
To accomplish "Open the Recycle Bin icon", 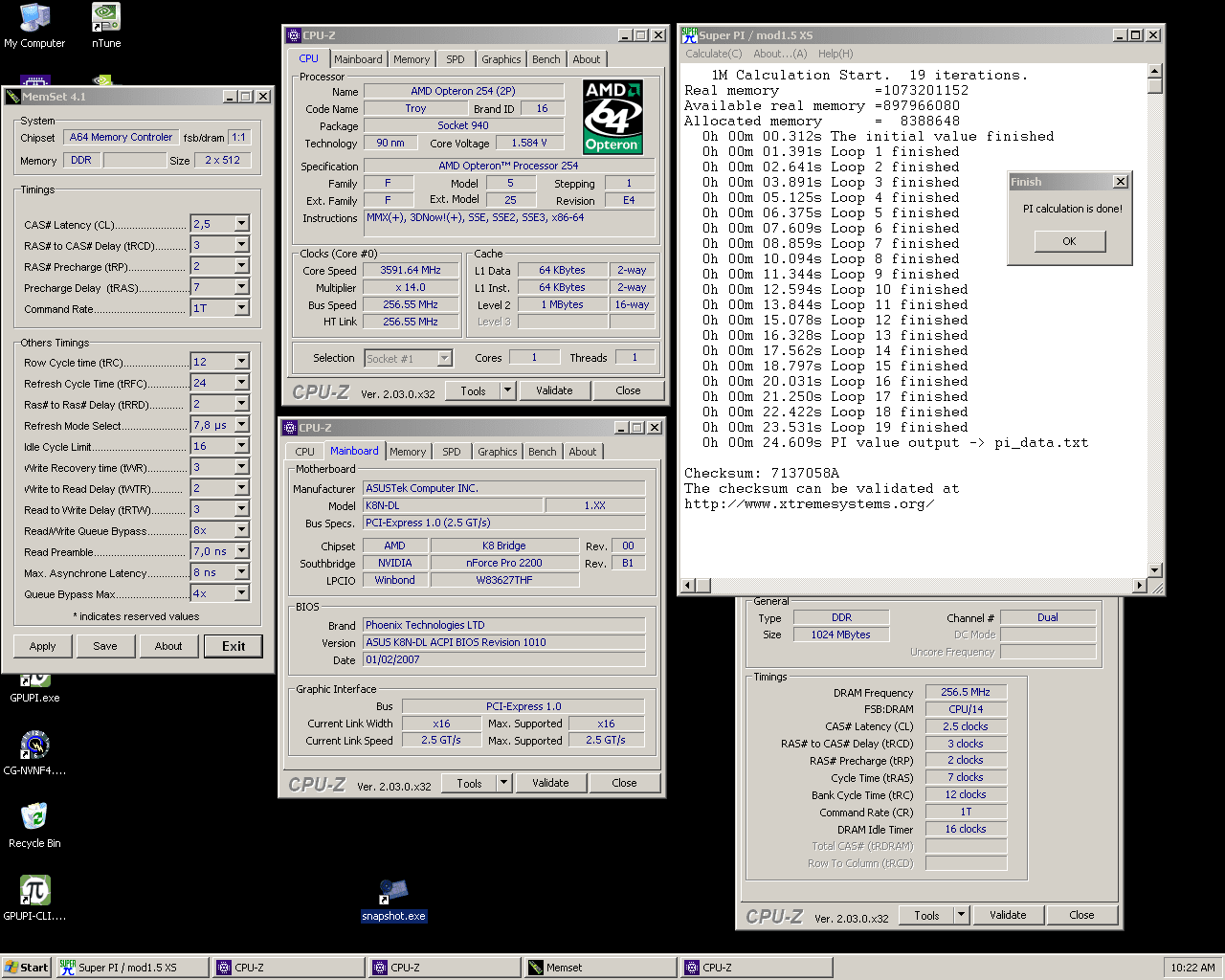I will 34,826.
